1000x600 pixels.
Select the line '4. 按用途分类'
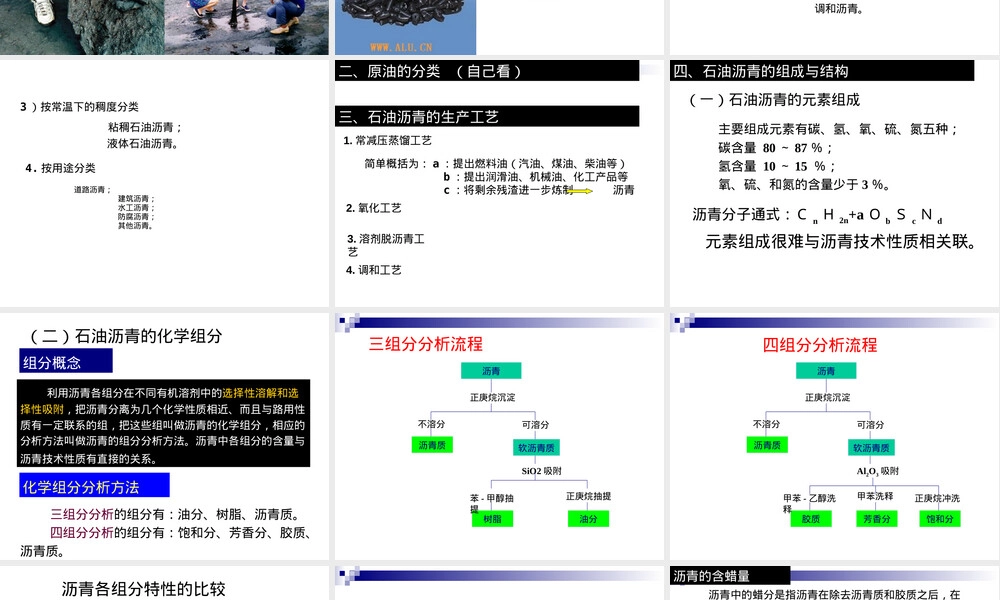tap(61, 168)
